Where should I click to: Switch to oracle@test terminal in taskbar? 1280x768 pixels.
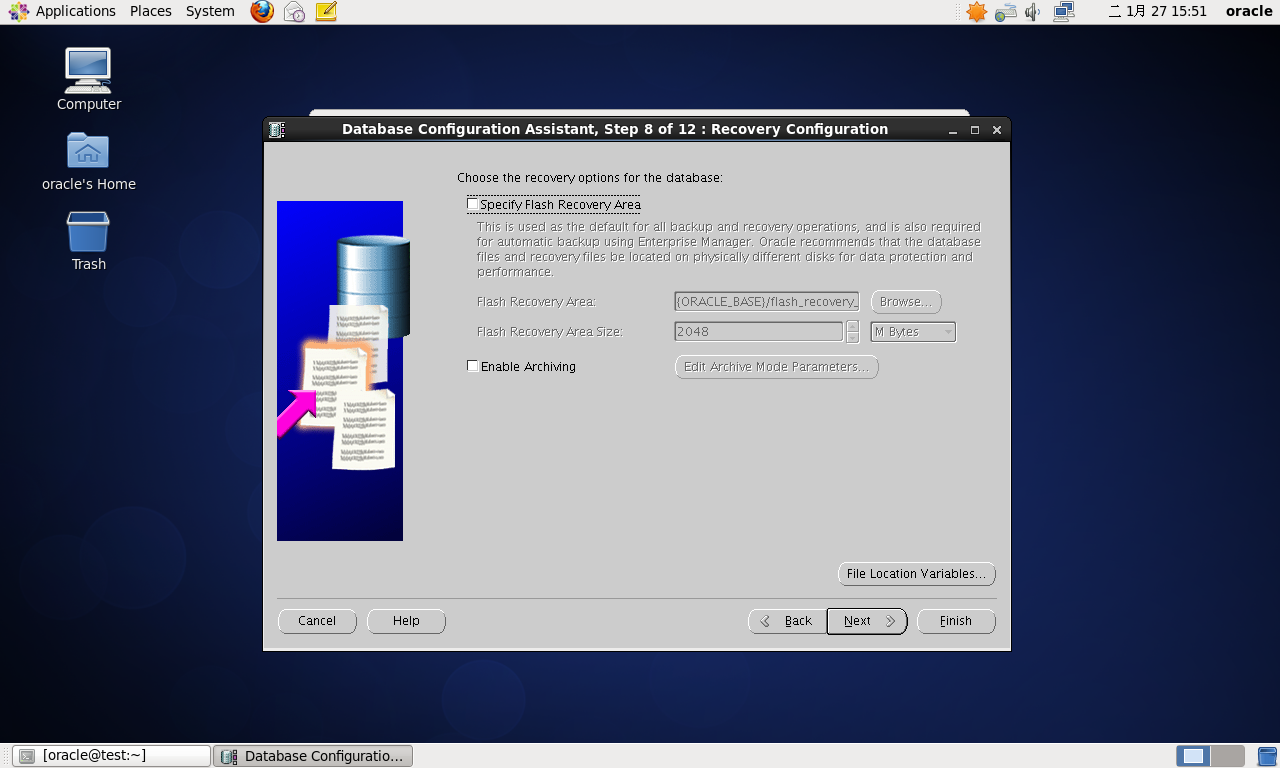tap(111, 756)
